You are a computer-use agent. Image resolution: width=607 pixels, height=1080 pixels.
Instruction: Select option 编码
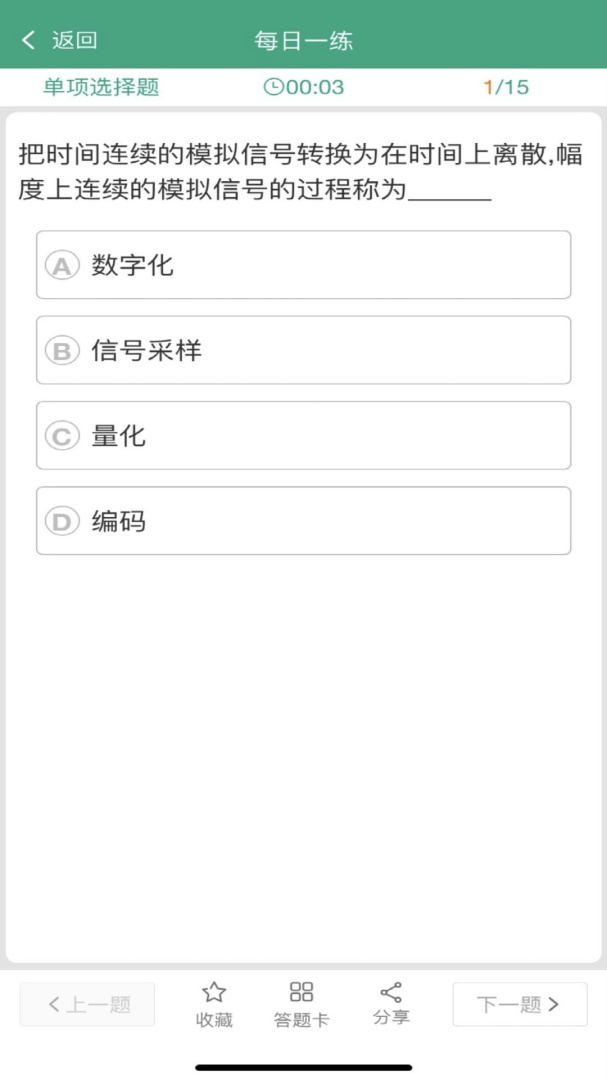303,521
